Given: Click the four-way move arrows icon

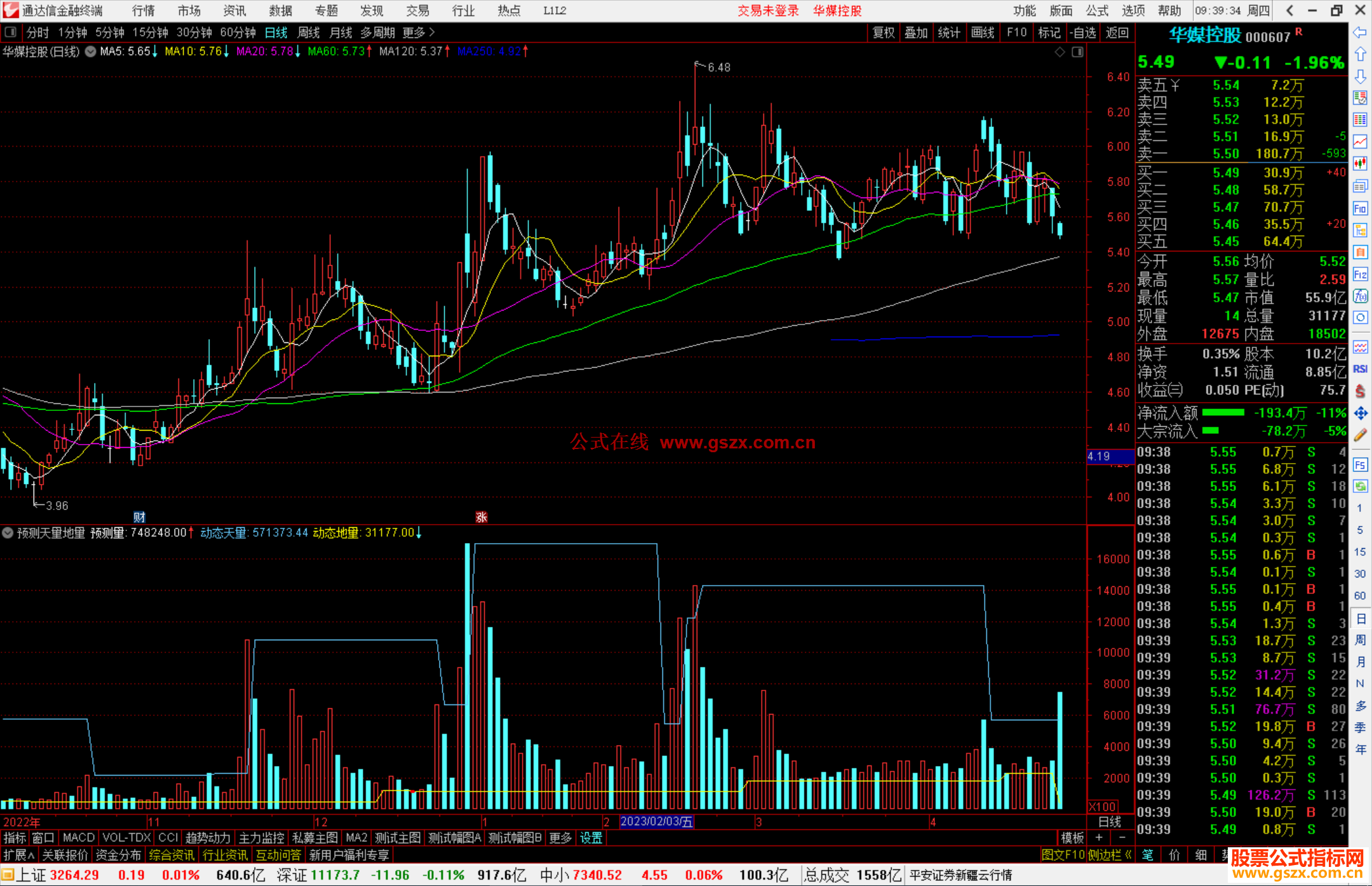Looking at the screenshot, I should (1360, 413).
